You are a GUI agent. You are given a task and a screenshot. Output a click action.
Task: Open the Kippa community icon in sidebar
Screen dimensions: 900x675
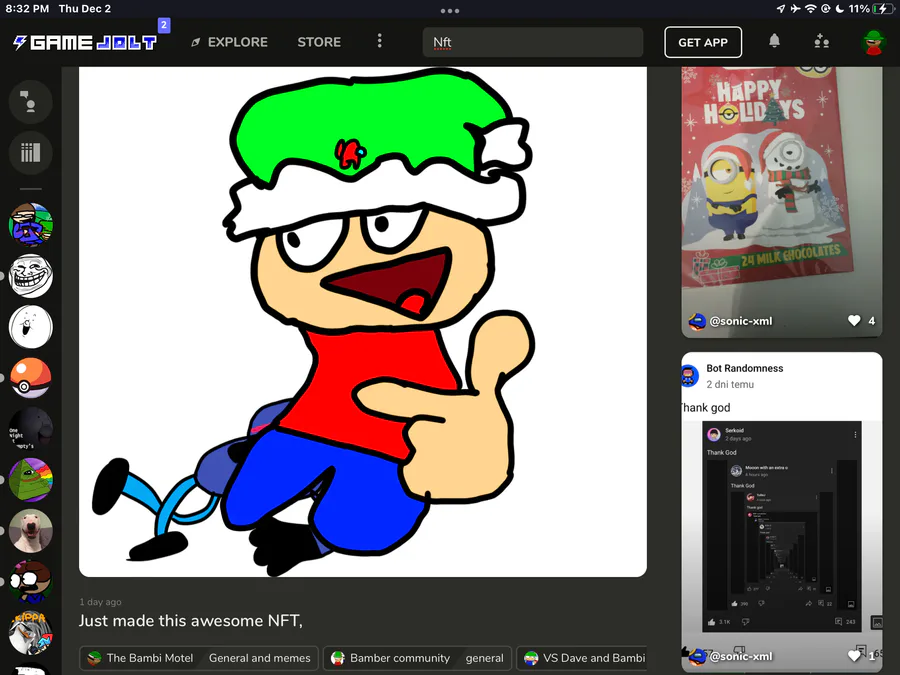tap(31, 633)
